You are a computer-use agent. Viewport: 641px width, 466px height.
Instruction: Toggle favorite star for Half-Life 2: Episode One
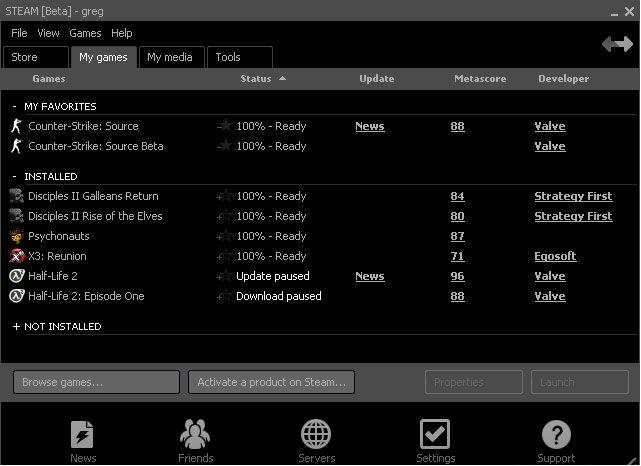click(x=225, y=296)
